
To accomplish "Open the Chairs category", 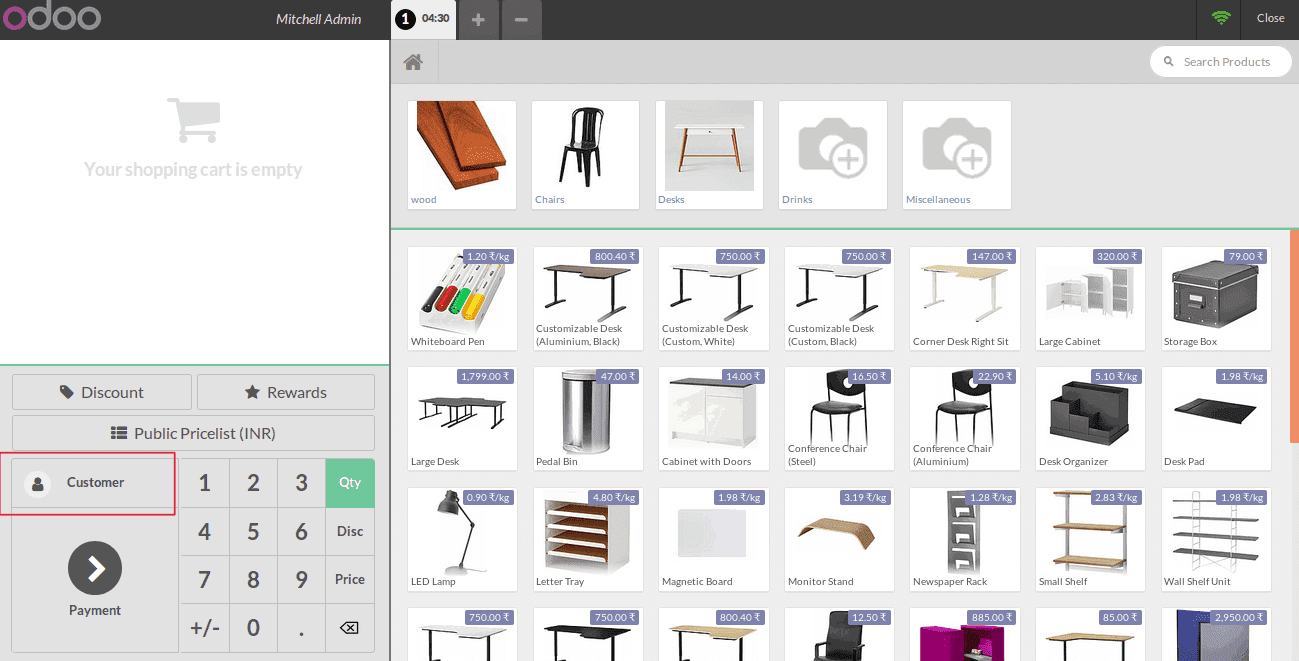I will click(x=585, y=155).
